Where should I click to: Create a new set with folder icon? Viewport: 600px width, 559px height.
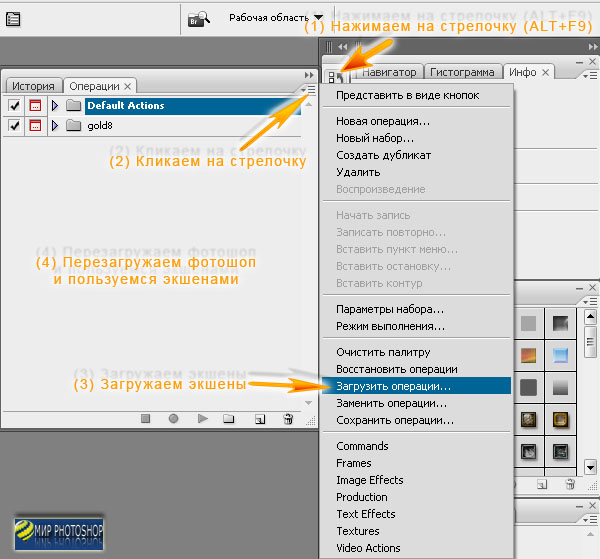pos(229,419)
